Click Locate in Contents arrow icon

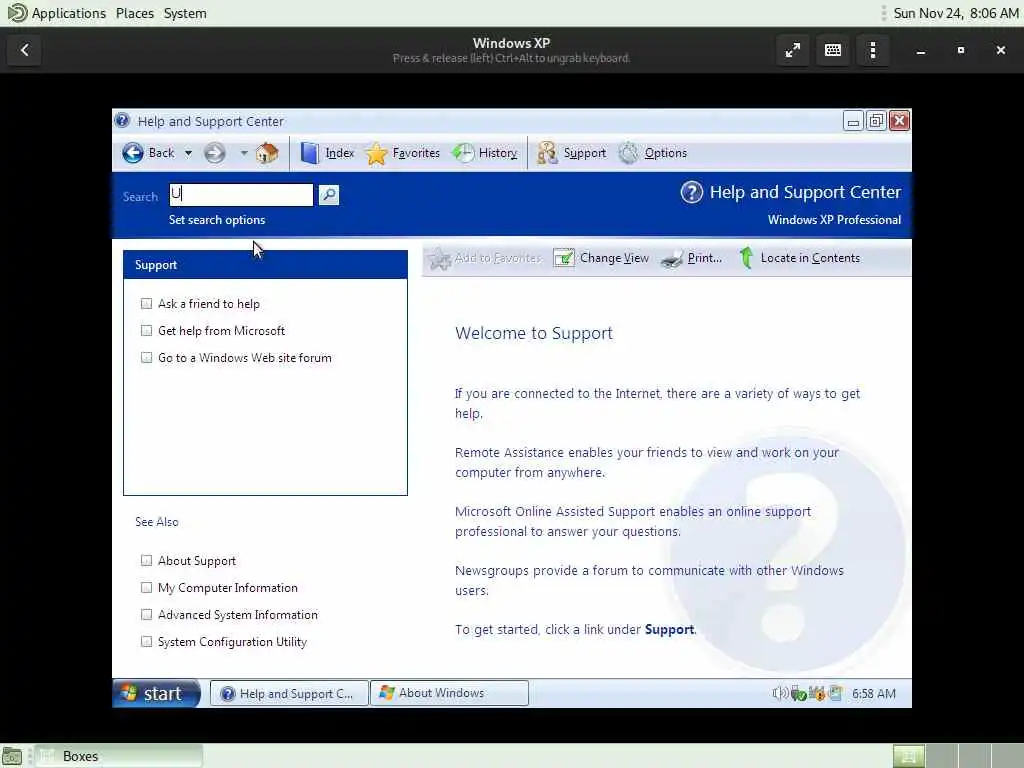click(746, 258)
